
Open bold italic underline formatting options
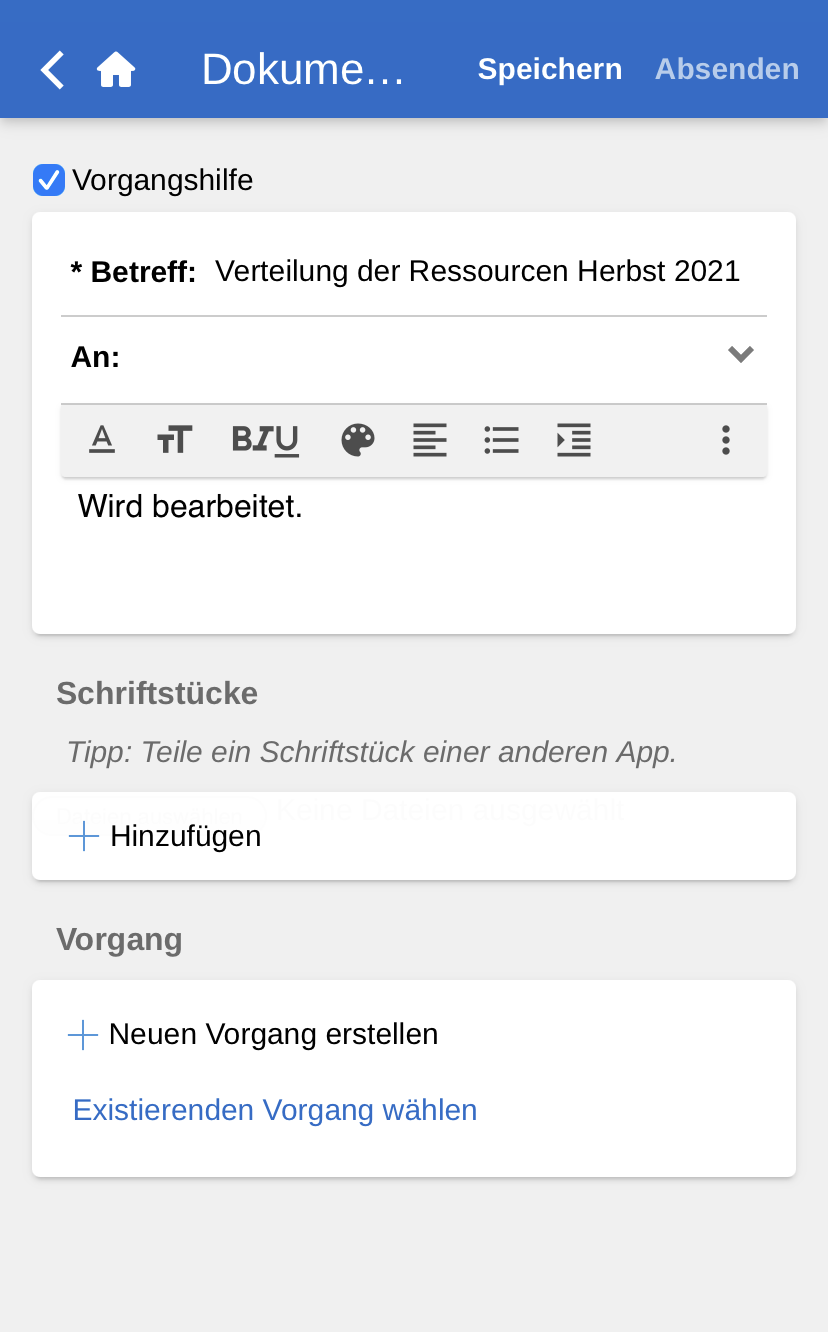(x=265, y=440)
